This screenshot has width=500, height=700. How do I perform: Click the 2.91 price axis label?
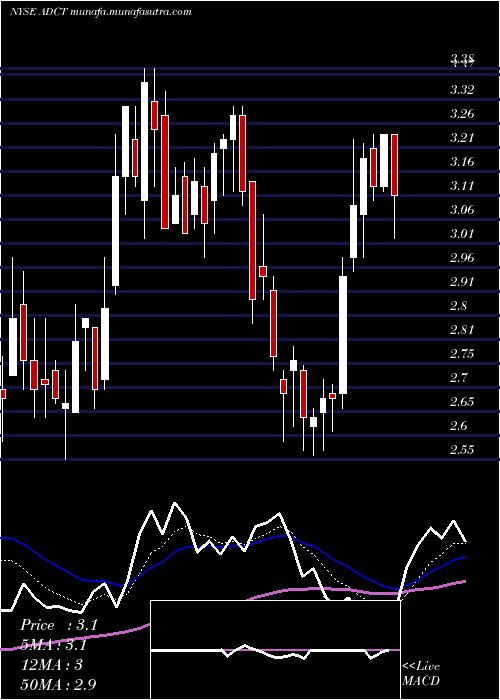[x=462, y=282]
